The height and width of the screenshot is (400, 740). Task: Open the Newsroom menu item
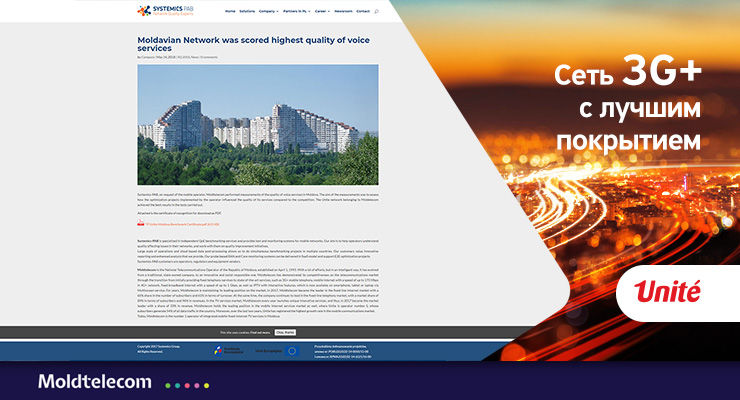coord(343,11)
